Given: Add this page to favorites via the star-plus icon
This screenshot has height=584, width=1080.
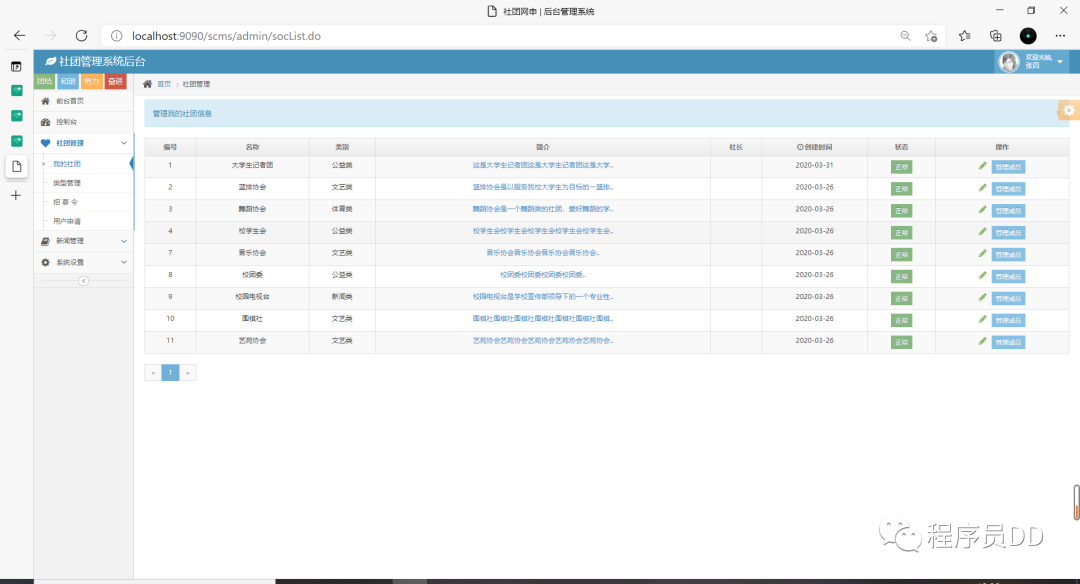Looking at the screenshot, I should (x=931, y=36).
